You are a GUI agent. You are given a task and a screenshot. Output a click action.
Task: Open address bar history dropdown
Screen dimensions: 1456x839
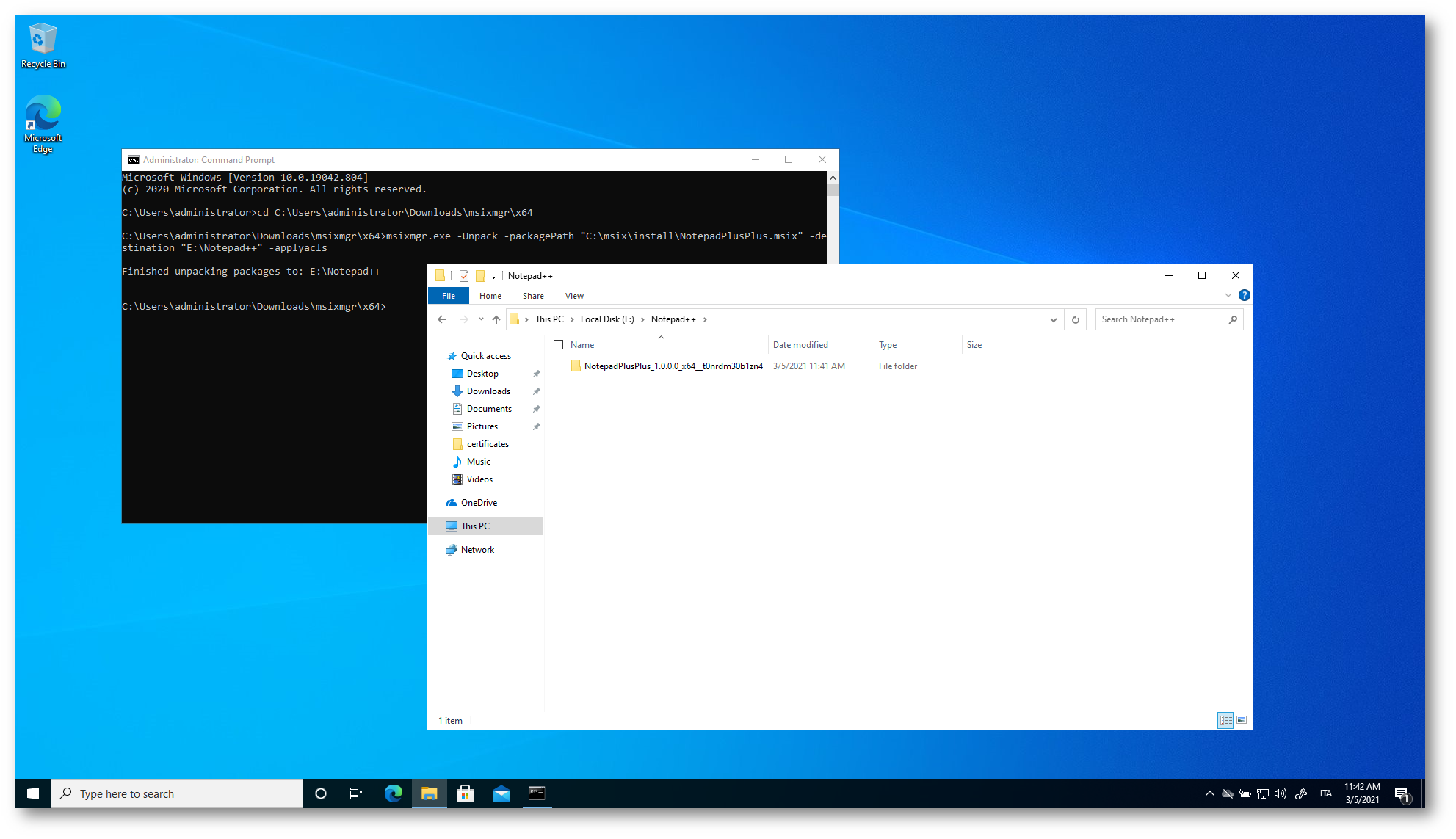pos(1053,319)
